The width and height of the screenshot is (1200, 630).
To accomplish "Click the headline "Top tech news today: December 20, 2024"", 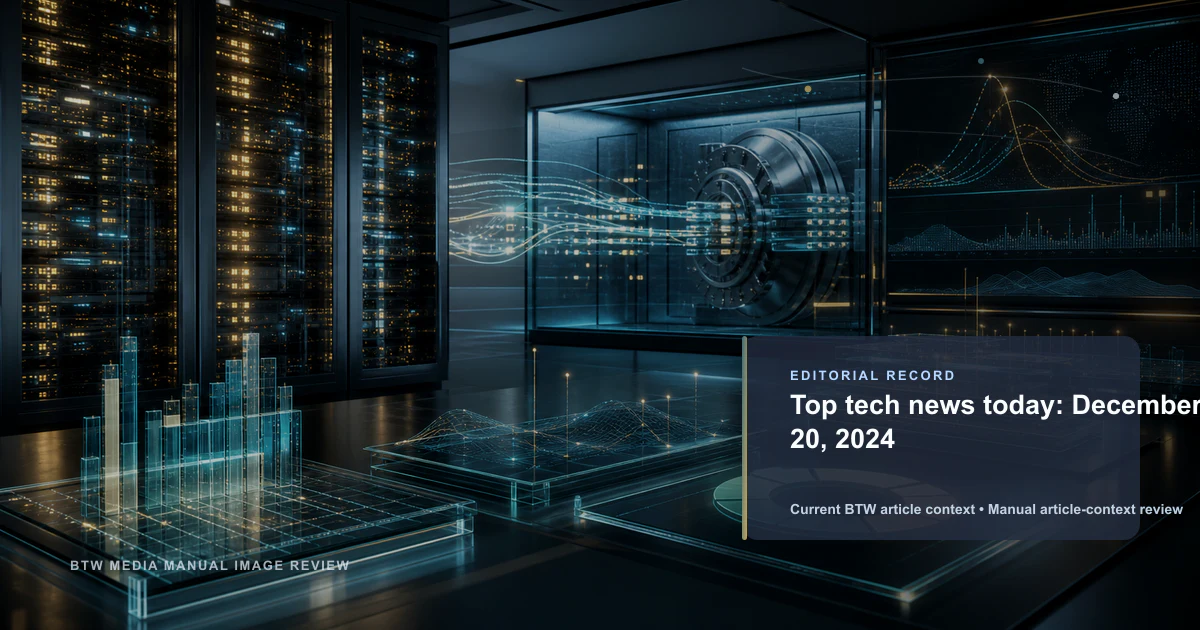I will tap(995, 422).
